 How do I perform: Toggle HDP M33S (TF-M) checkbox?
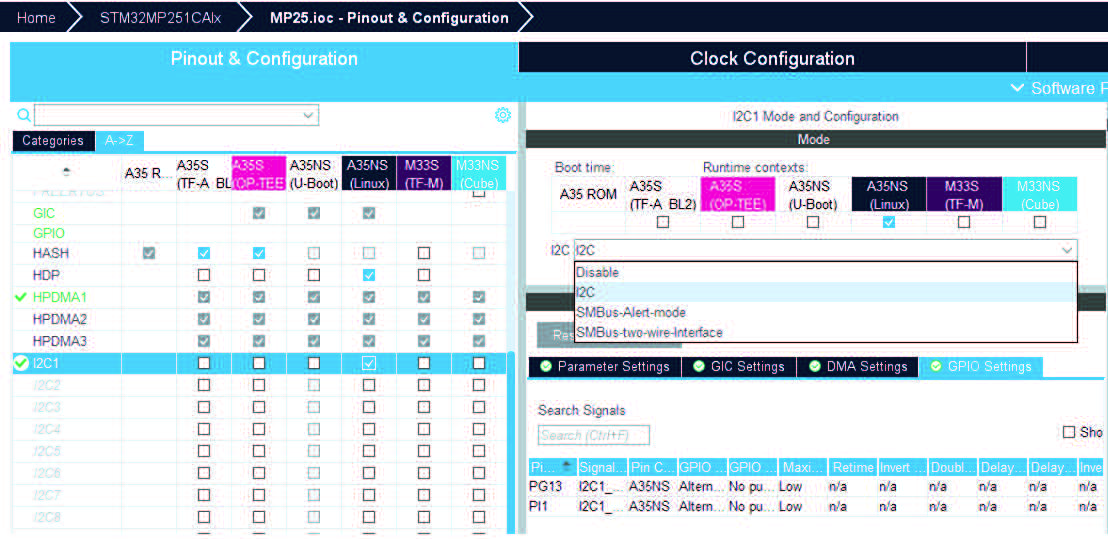coord(424,275)
